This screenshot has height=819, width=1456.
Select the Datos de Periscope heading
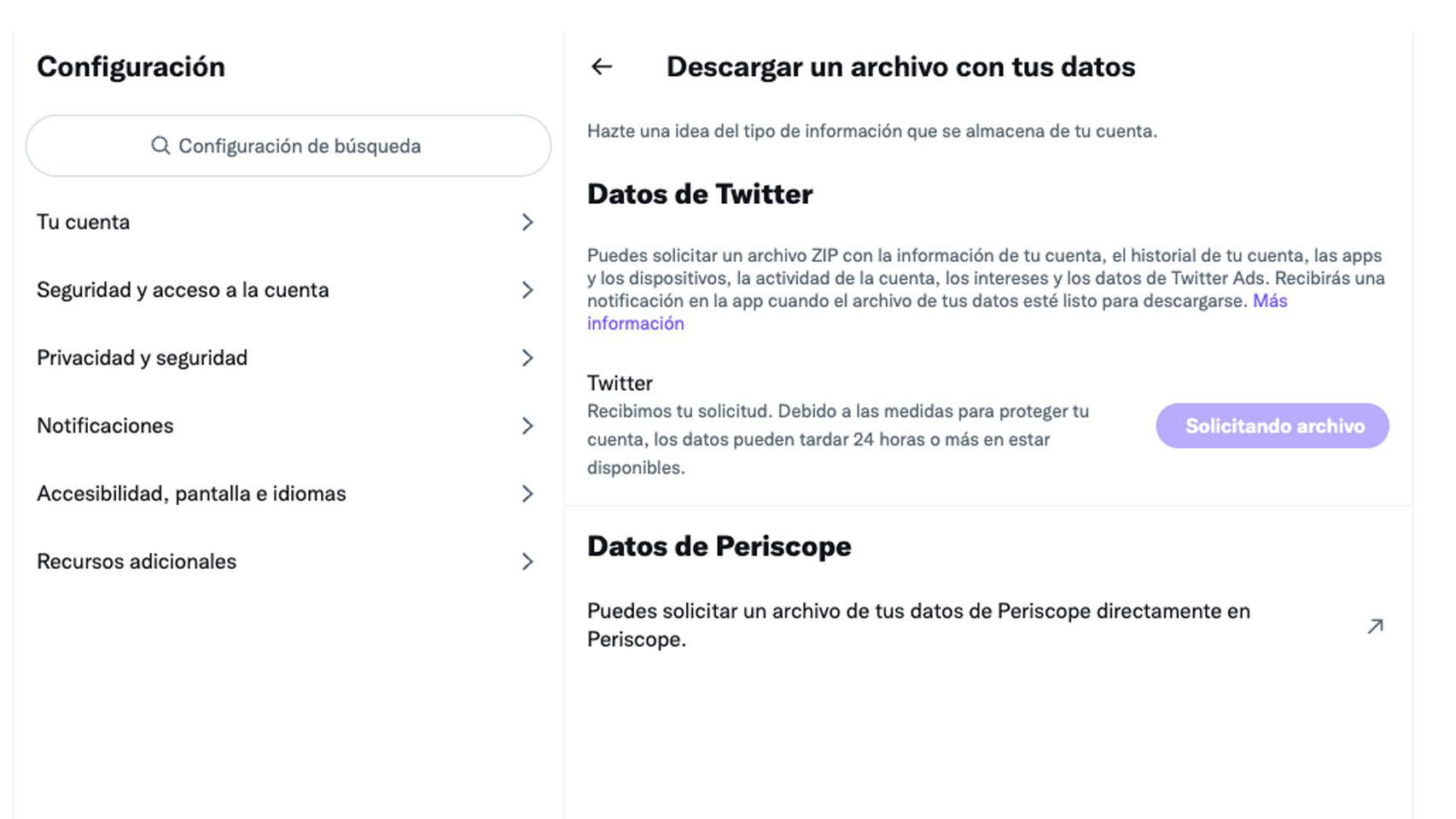pos(719,547)
